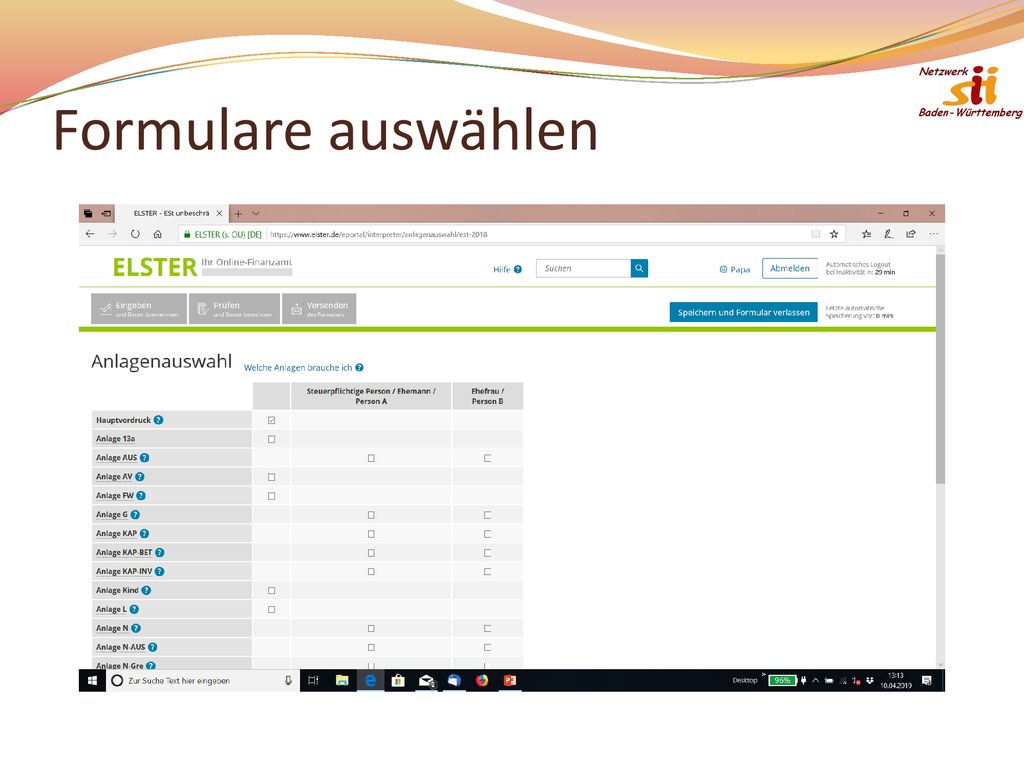
Task: Open the help icon next to Anlage KAP
Action: click(144, 534)
